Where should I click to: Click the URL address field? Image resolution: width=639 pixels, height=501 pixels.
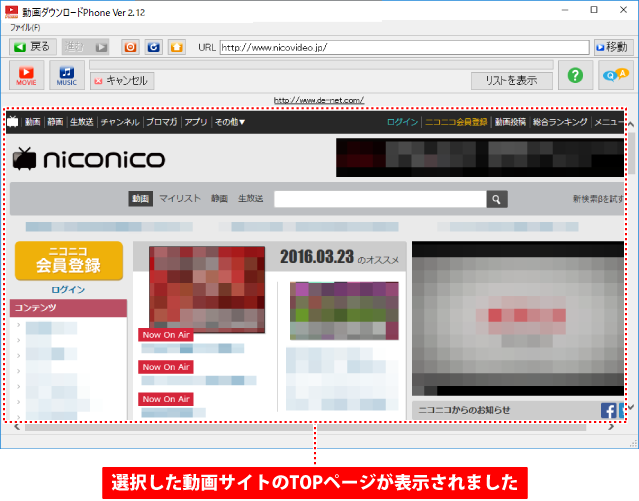[405, 47]
